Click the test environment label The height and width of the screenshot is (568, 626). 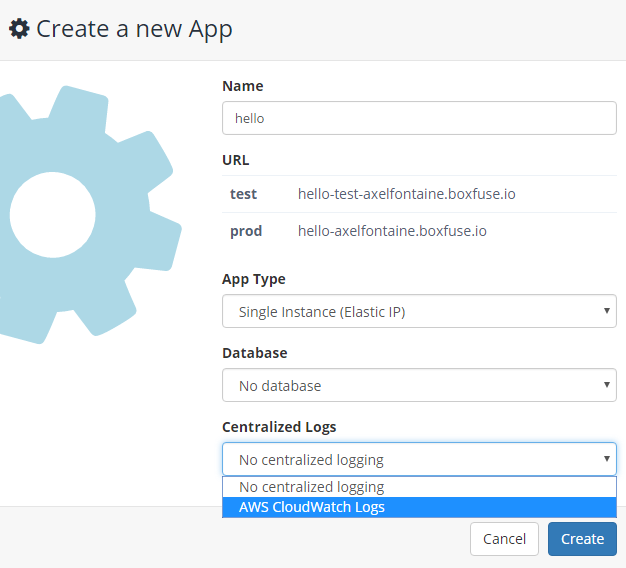(x=243, y=194)
